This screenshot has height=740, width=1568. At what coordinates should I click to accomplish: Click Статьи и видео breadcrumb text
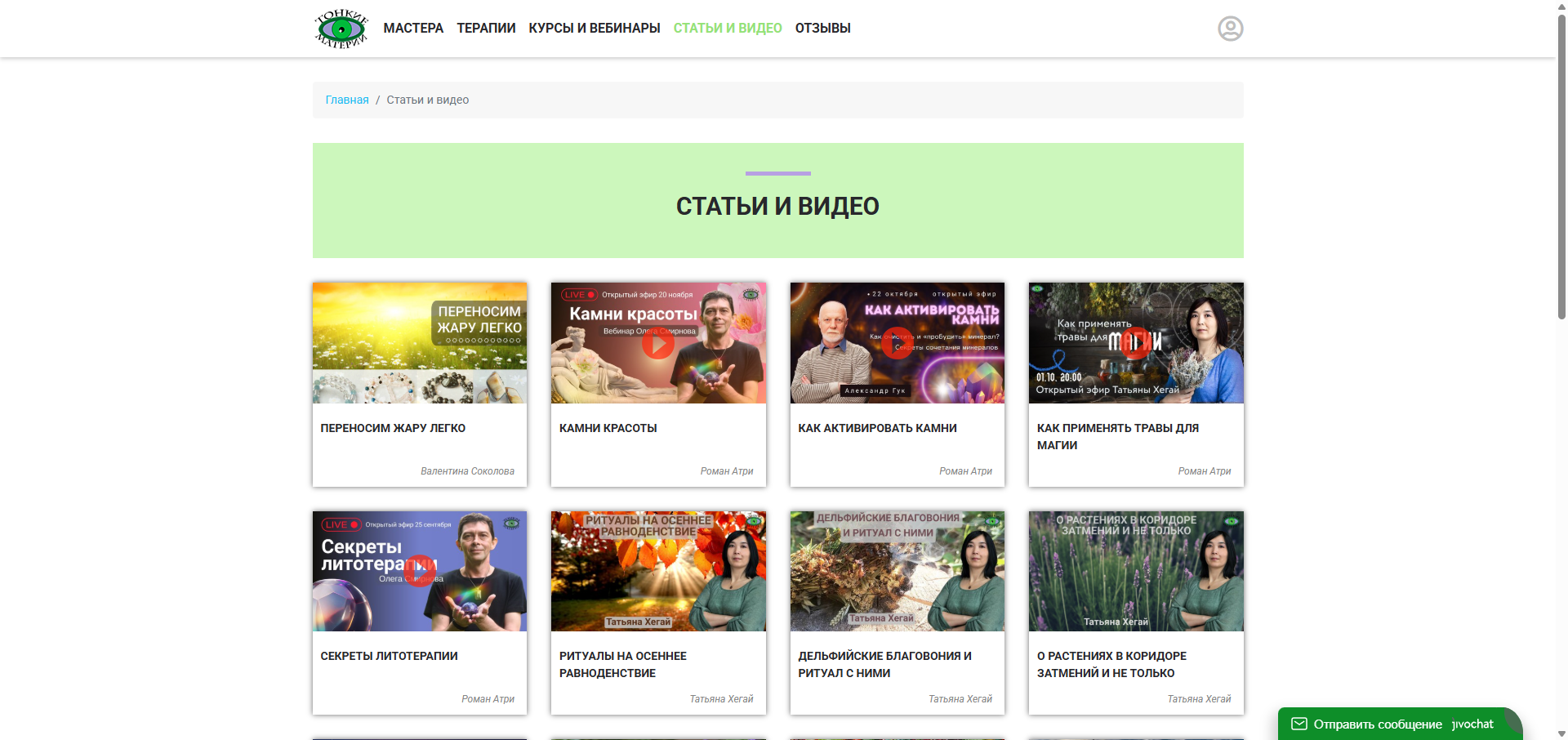coord(427,100)
